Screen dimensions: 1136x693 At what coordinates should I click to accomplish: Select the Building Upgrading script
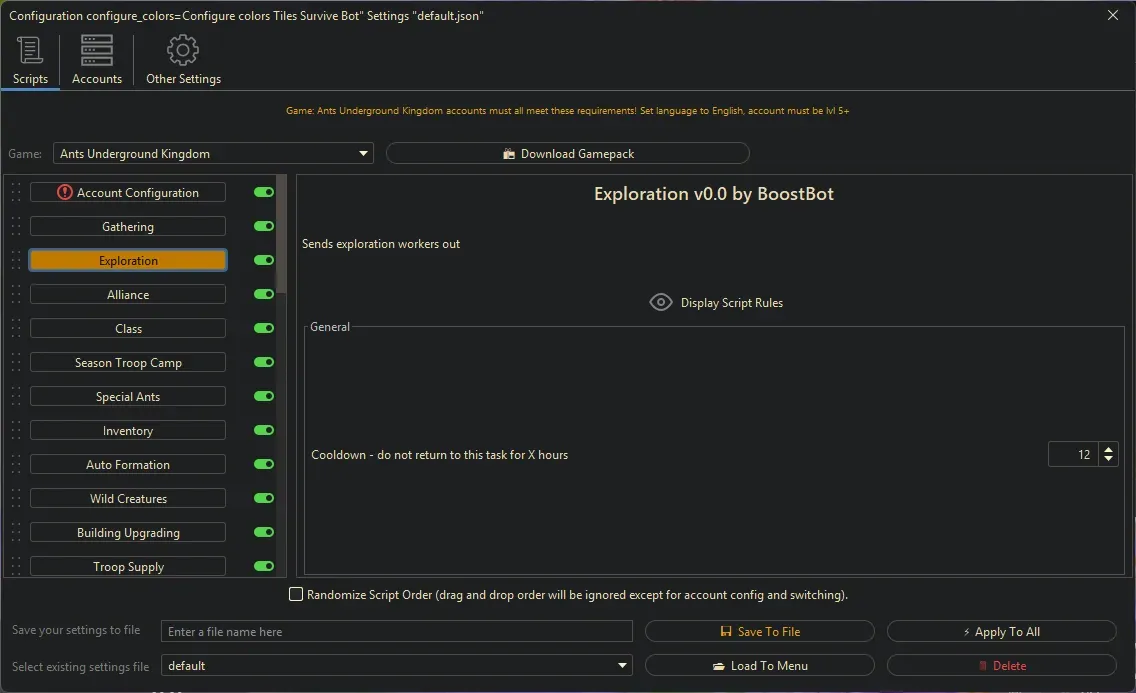coord(128,533)
